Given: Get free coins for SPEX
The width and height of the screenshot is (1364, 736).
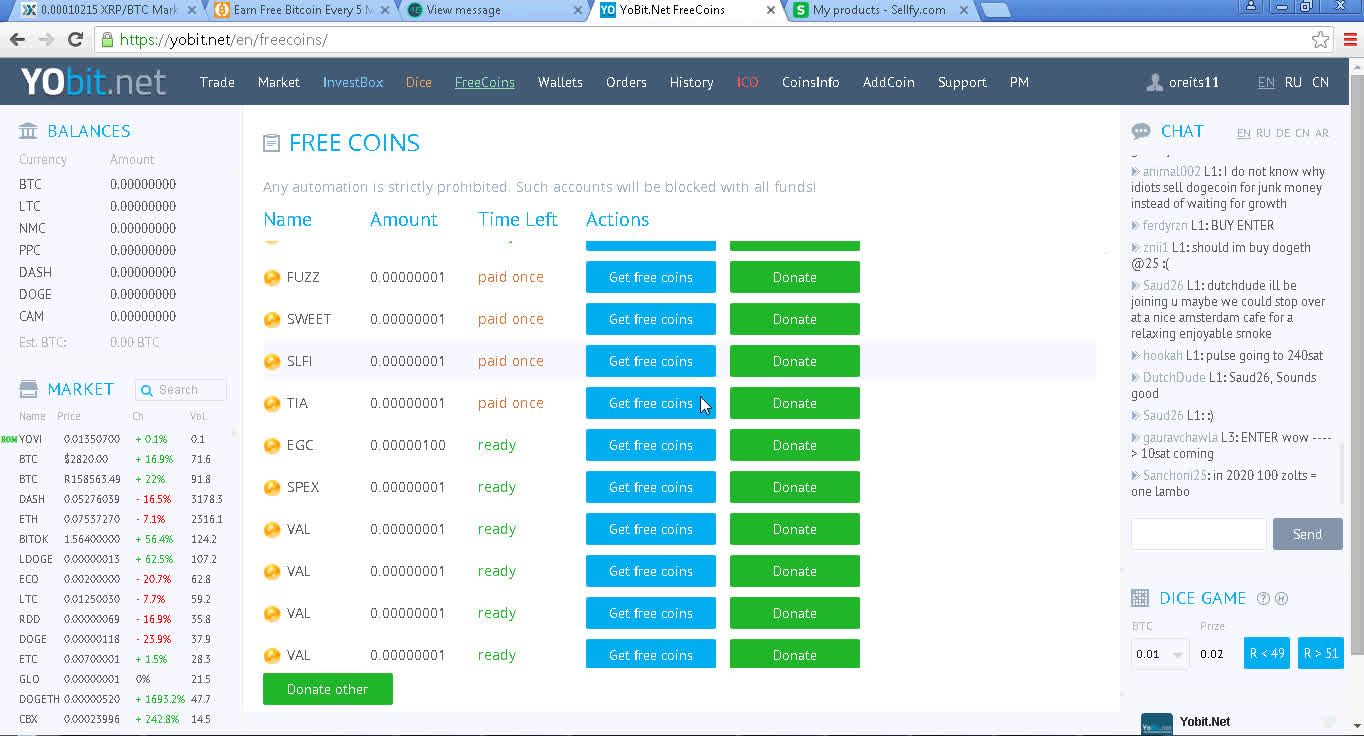Looking at the screenshot, I should click(x=650, y=487).
